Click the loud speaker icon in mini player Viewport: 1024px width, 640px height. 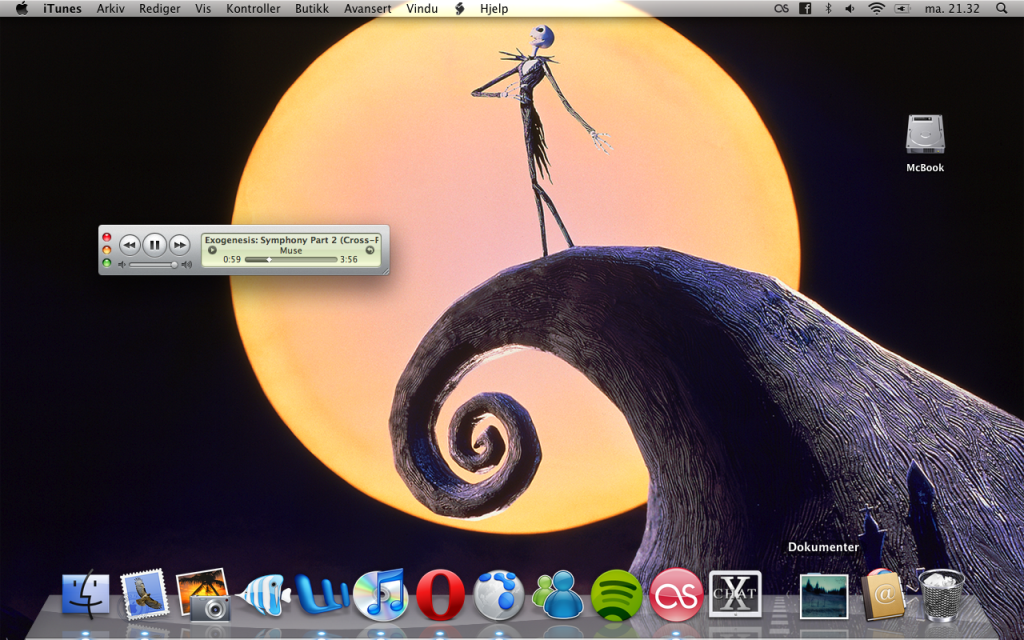(187, 264)
